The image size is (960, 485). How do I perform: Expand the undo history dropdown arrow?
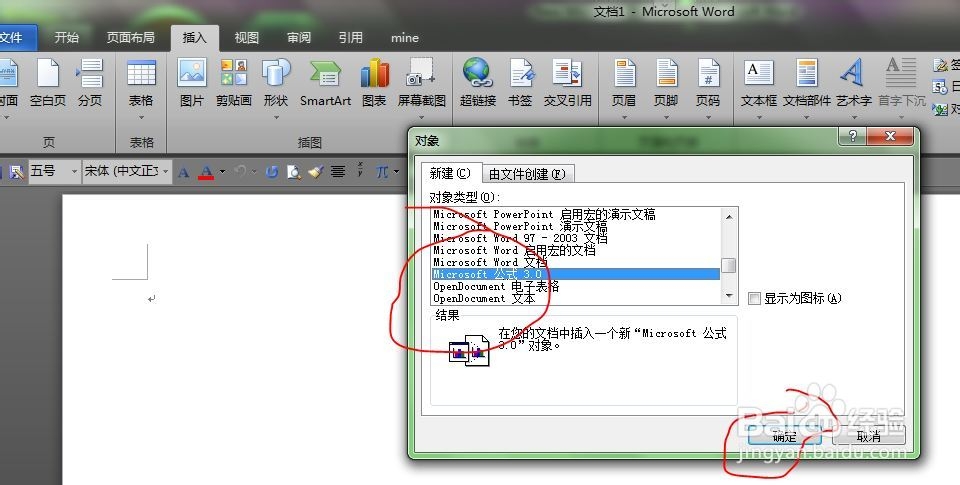point(253,172)
